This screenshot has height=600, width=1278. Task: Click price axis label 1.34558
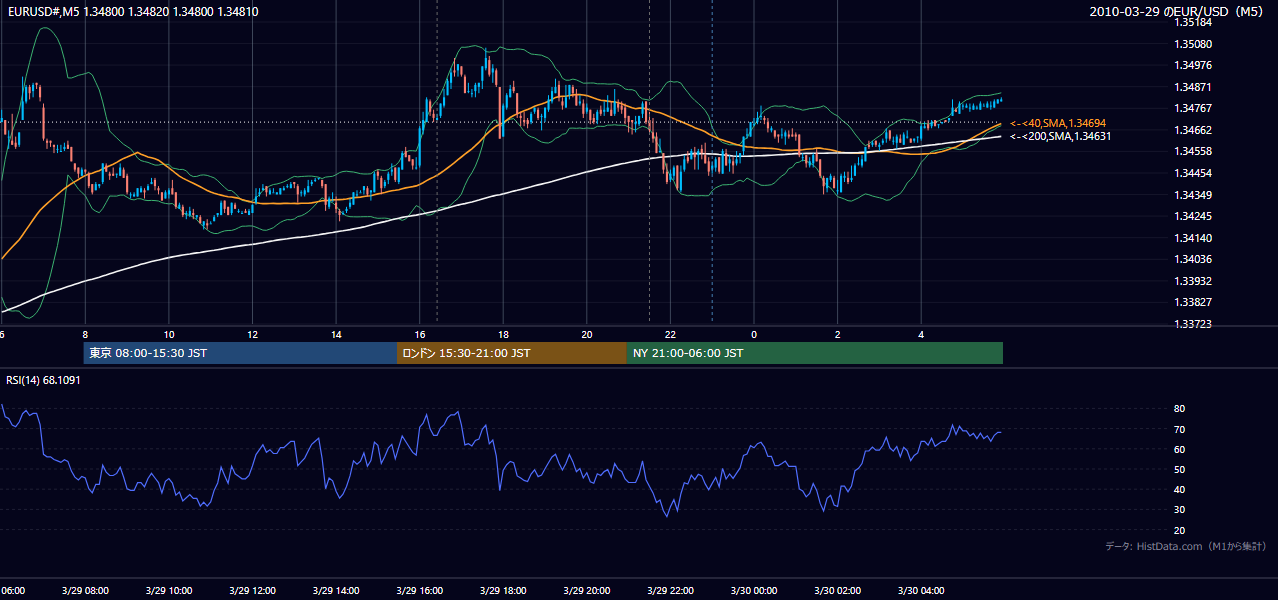point(1193,151)
